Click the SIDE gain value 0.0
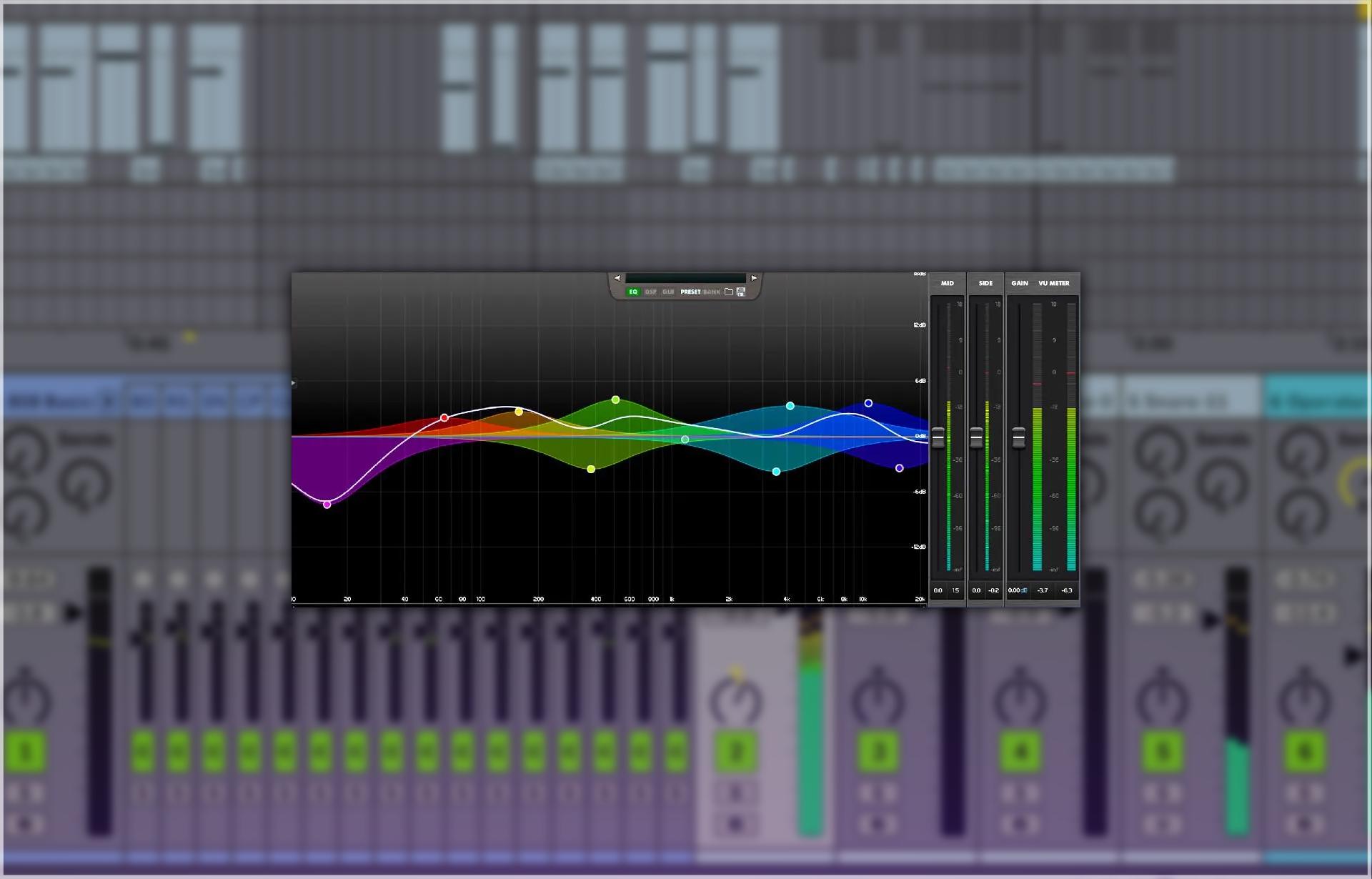 coord(976,590)
